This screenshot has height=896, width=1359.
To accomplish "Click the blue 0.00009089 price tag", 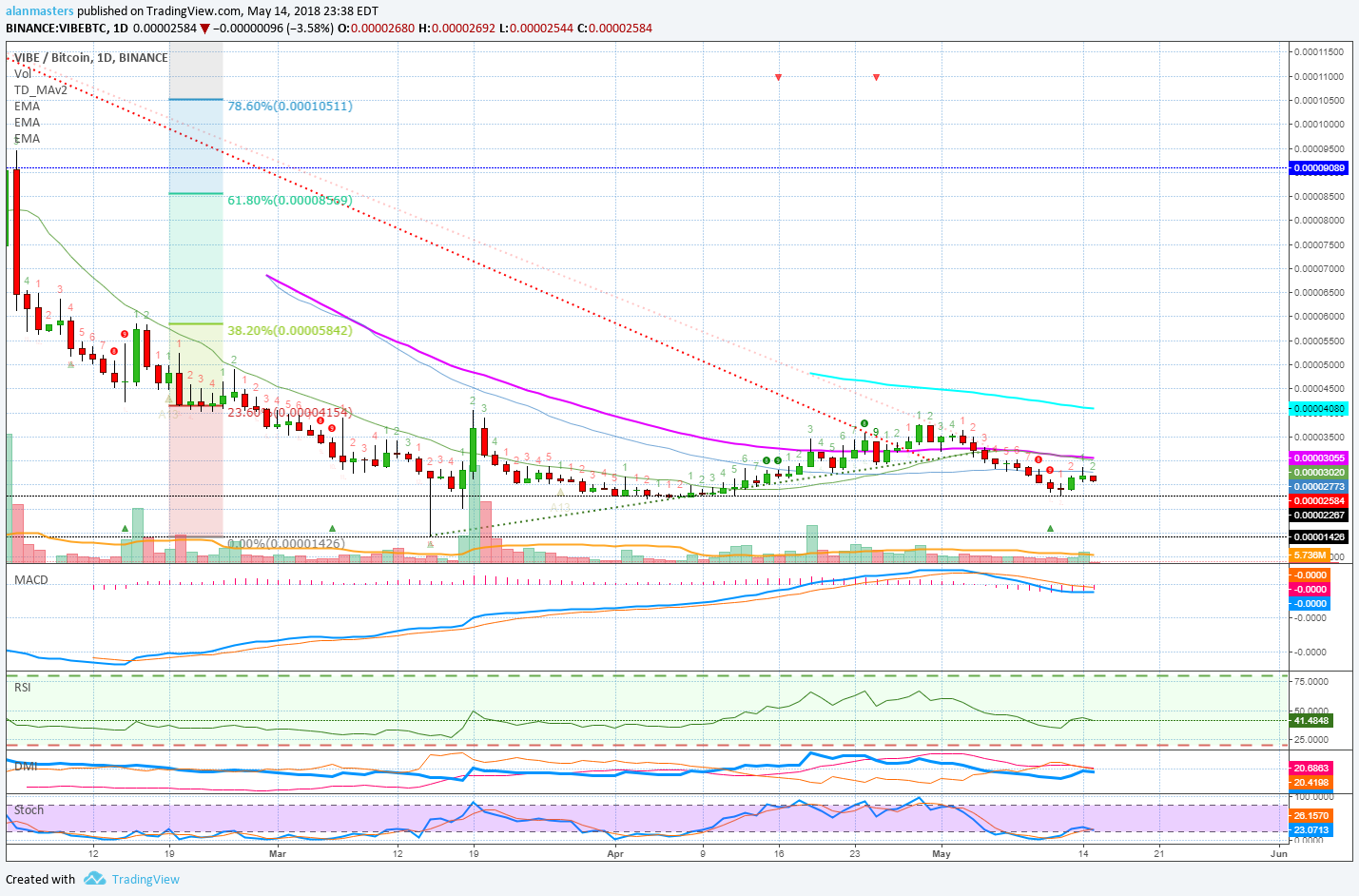I will tap(1318, 168).
